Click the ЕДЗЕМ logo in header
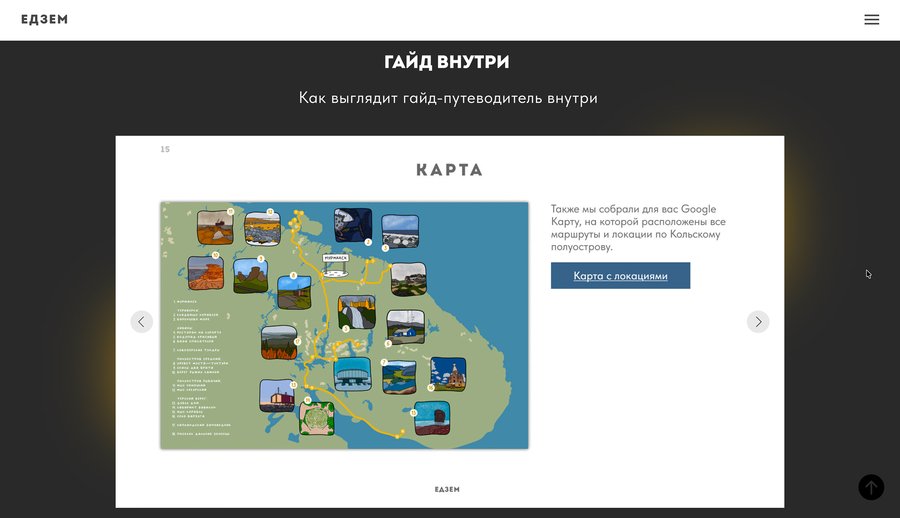900x518 pixels. point(44,20)
